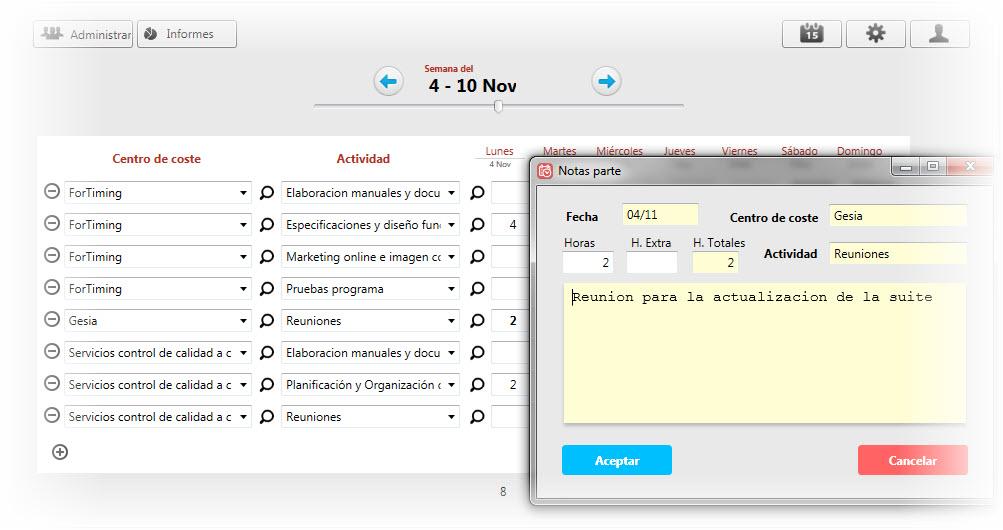The height and width of the screenshot is (530, 1003).
Task: Open the Informes reports button
Action: (187, 34)
